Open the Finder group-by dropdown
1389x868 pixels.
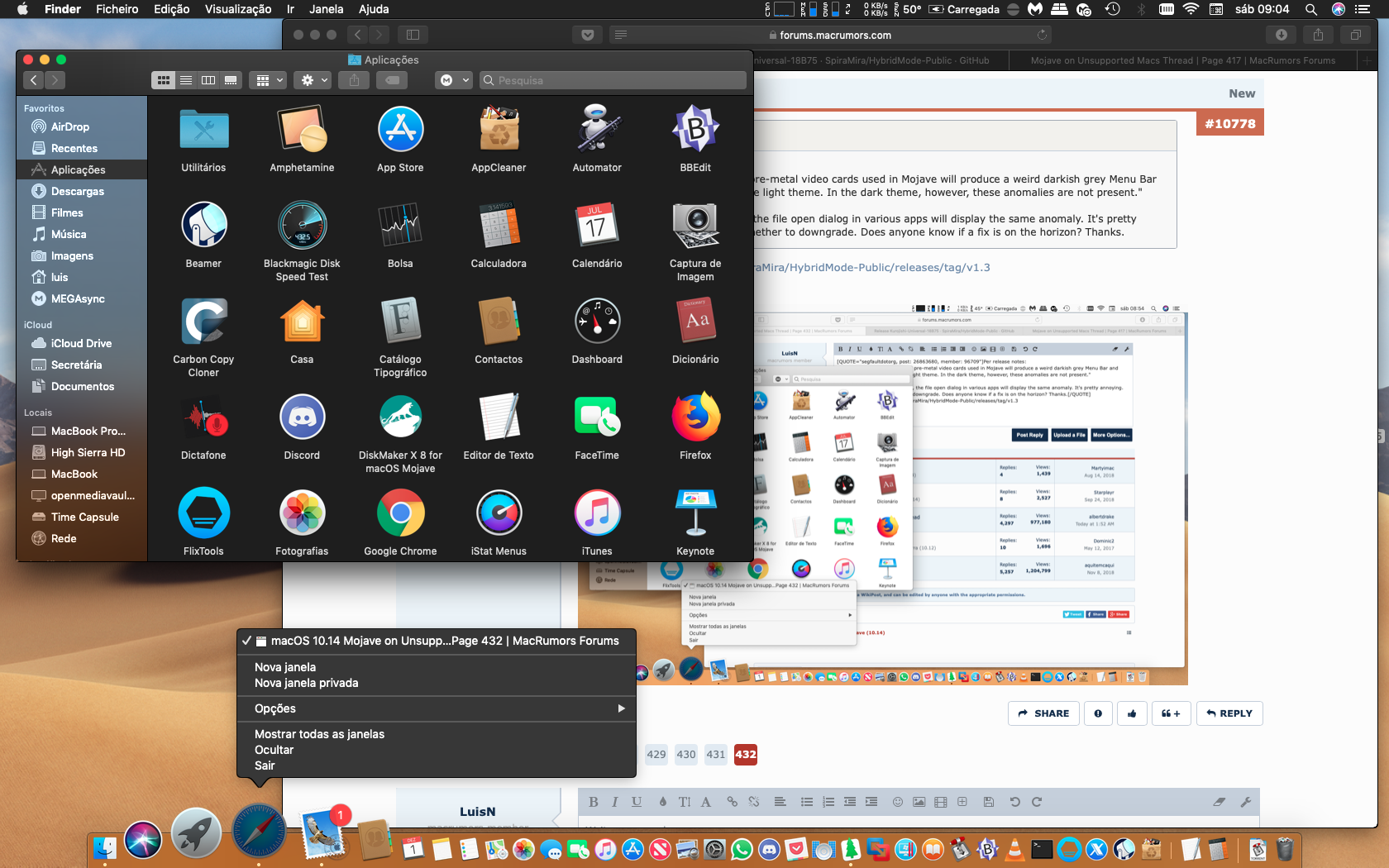(x=269, y=80)
